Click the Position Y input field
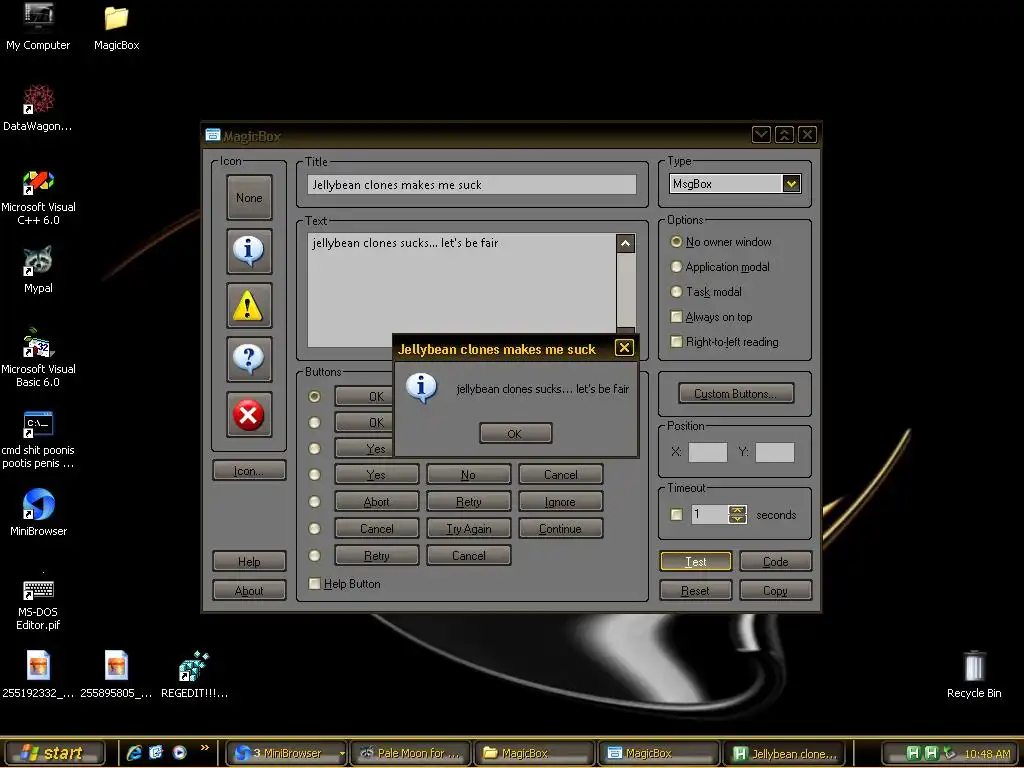The image size is (1024, 768). (775, 452)
